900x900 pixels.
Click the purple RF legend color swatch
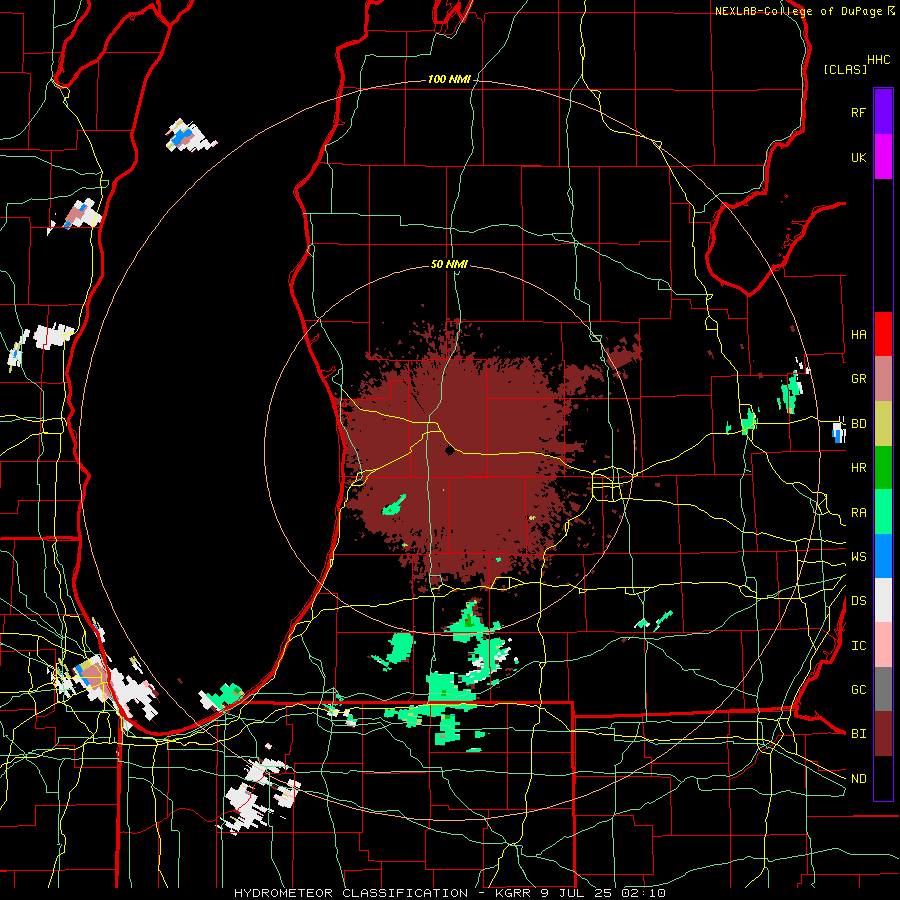click(883, 112)
